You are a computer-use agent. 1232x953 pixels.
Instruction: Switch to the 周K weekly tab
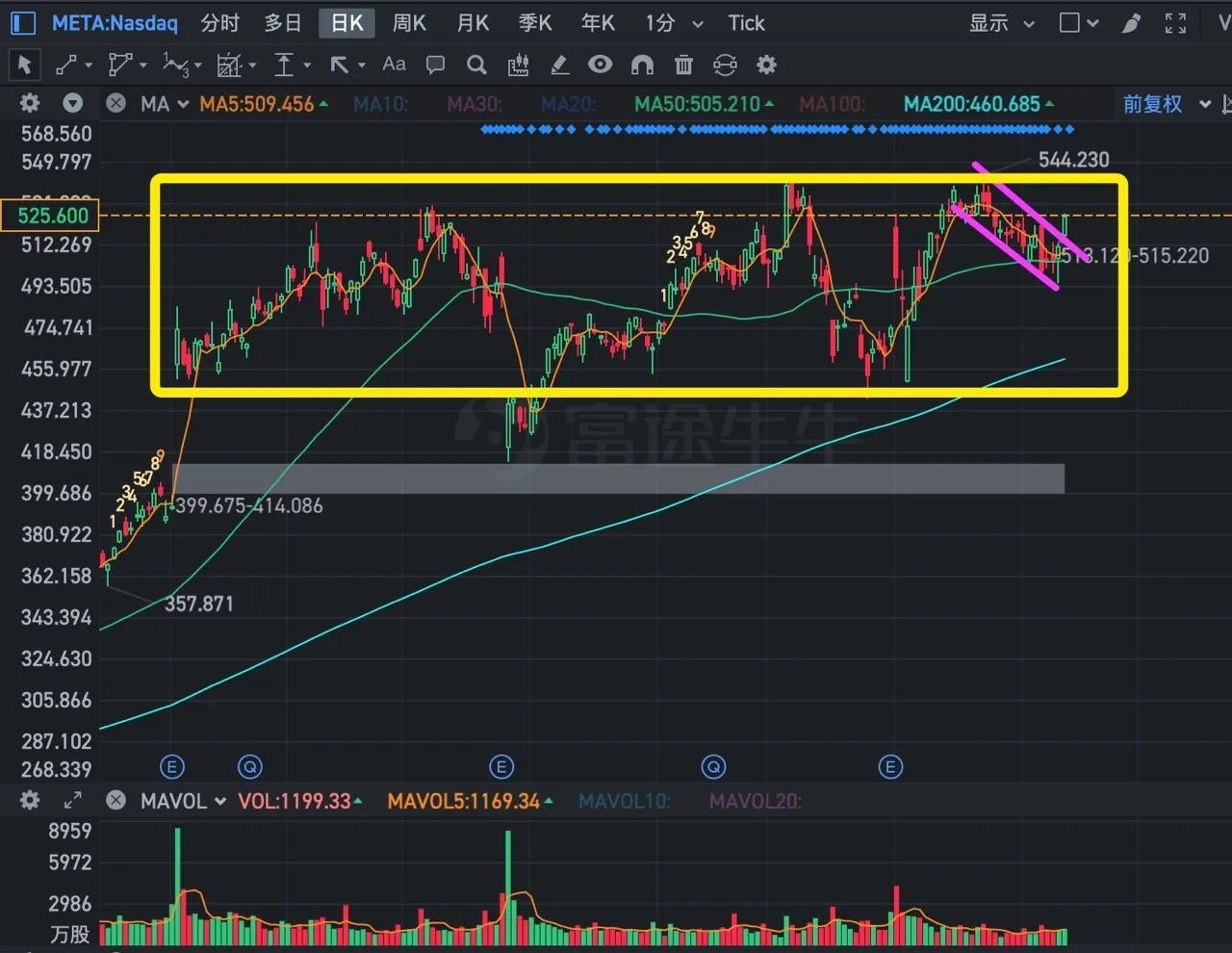pyautogui.click(x=409, y=22)
